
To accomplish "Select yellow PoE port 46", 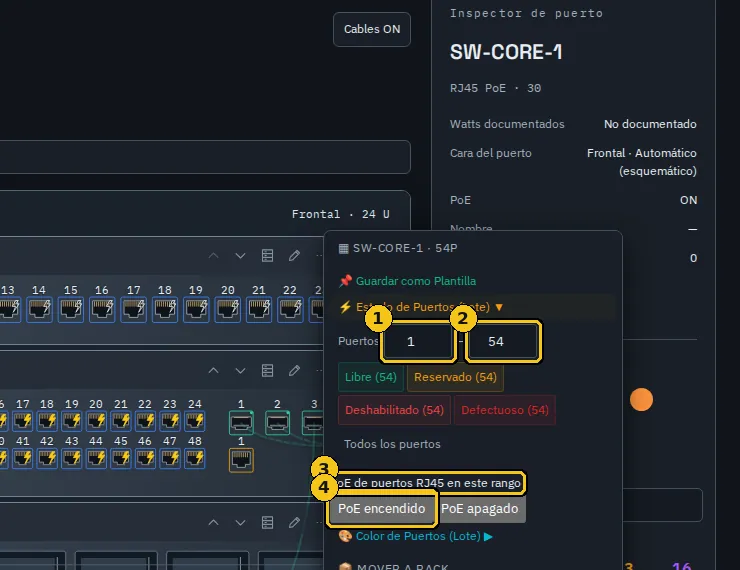I will click(145, 458).
